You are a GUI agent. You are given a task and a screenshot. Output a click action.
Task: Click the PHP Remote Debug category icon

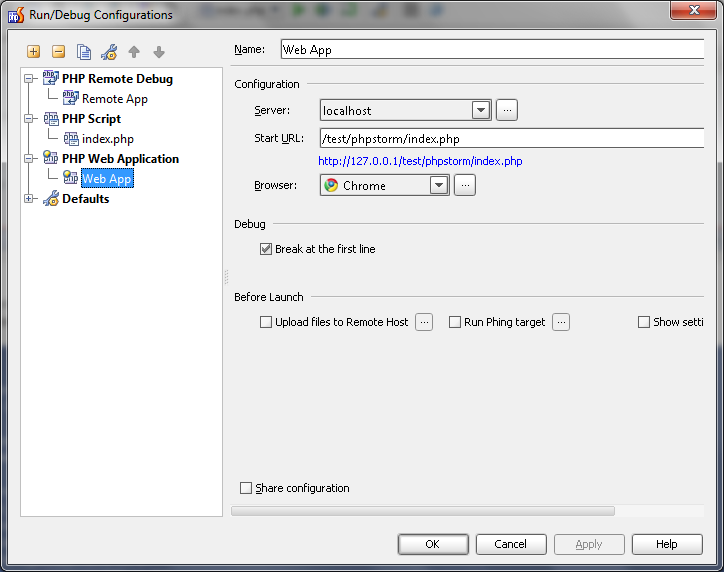50,78
